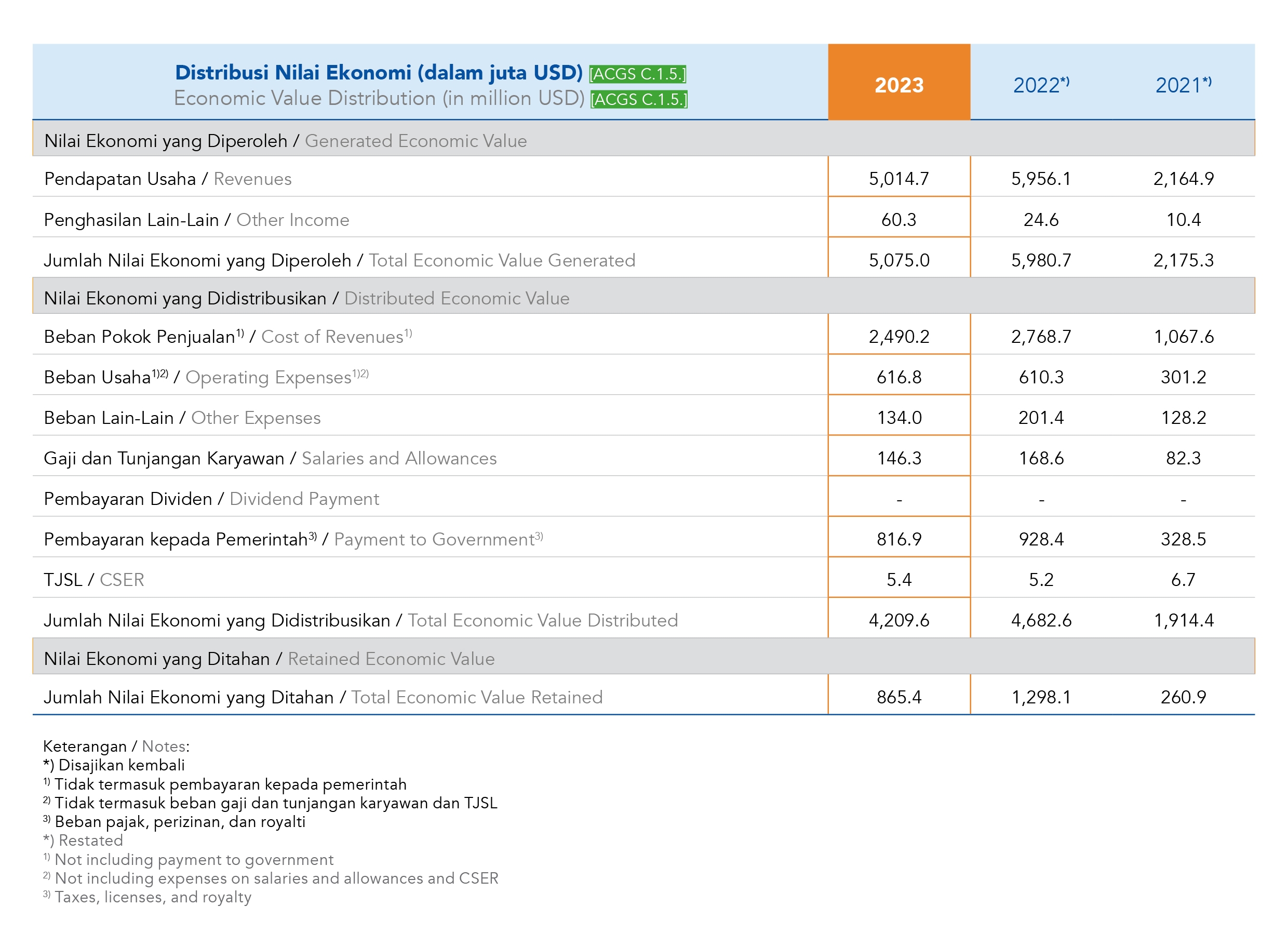Viewport: 1288px width, 933px height.
Task: Select the cost of revenues value 2,768.7
Action: tap(1041, 337)
